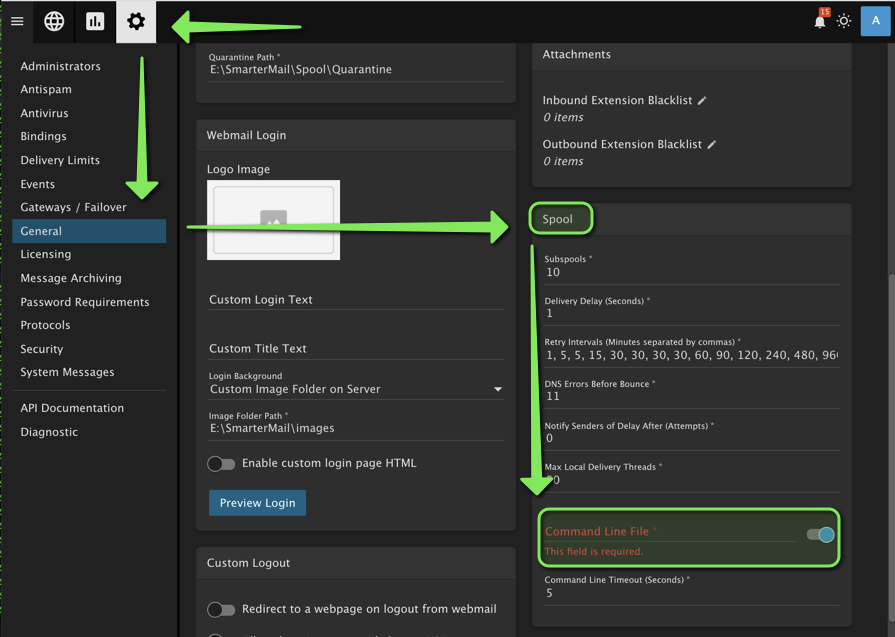Click the Retry Intervals input field
This screenshot has width=895, height=637.
[x=690, y=355]
